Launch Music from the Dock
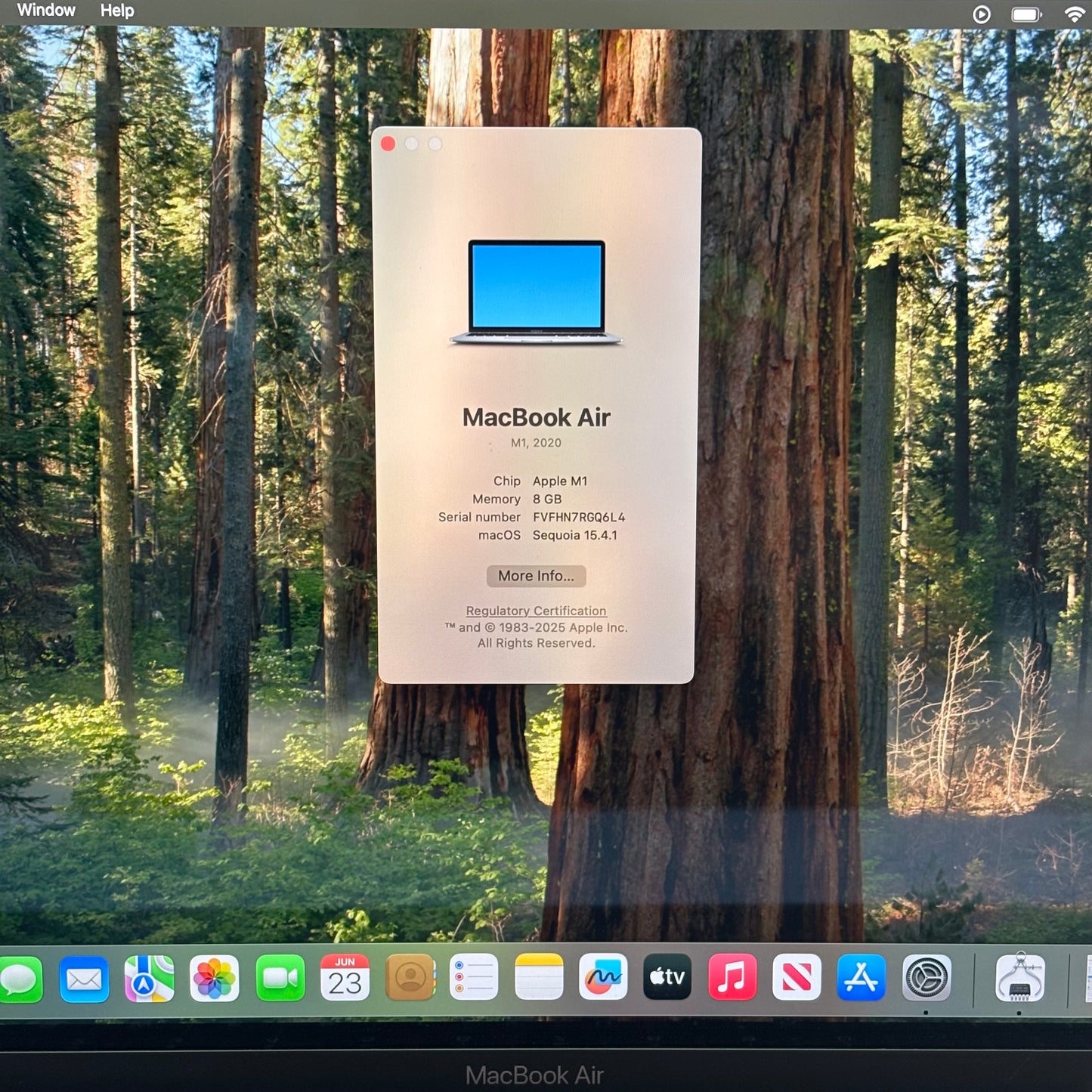 click(x=732, y=977)
